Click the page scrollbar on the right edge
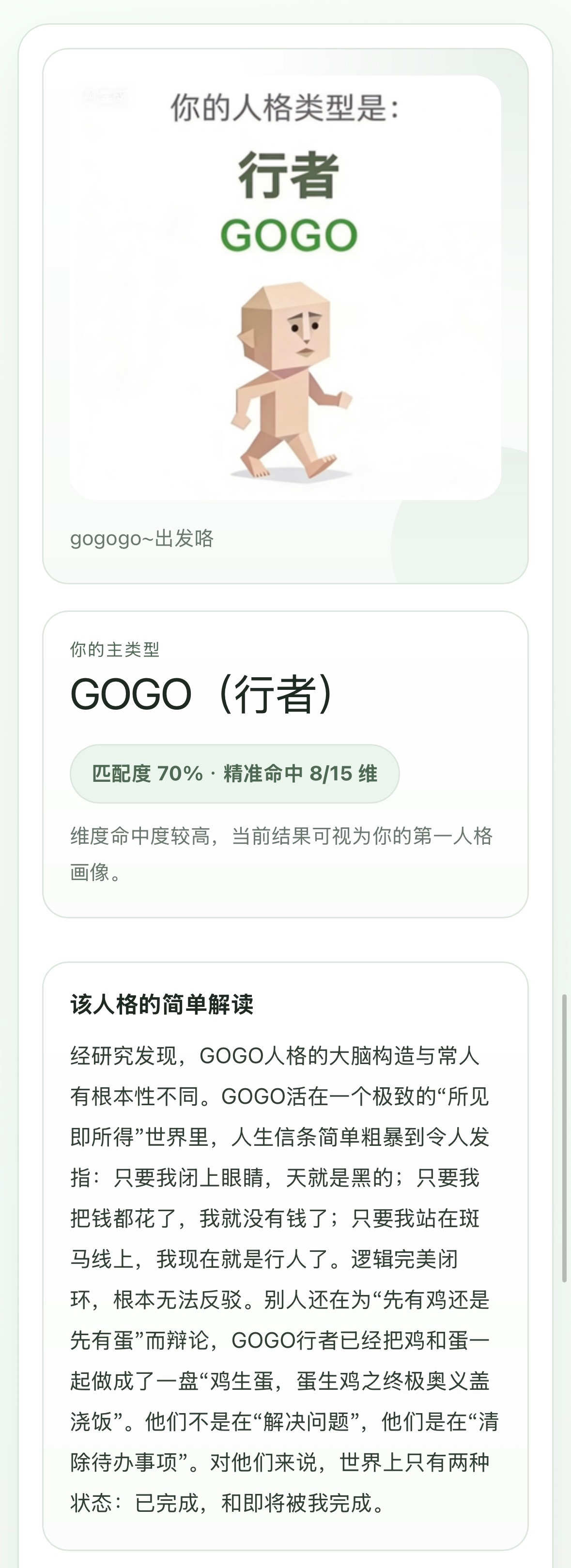The height and width of the screenshot is (1568, 571). point(564,1138)
